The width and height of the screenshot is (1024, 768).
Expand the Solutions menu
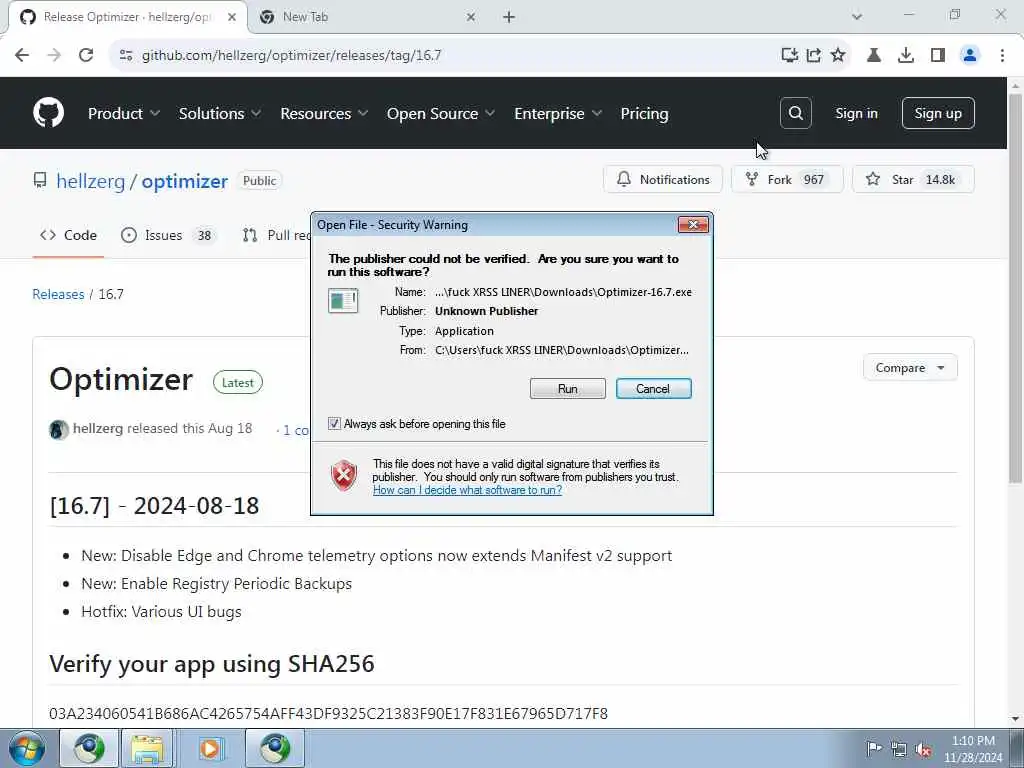coord(220,114)
